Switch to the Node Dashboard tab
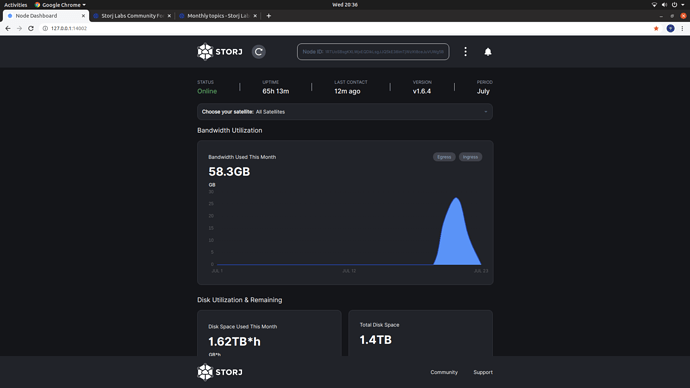The width and height of the screenshot is (690, 388). 46,16
